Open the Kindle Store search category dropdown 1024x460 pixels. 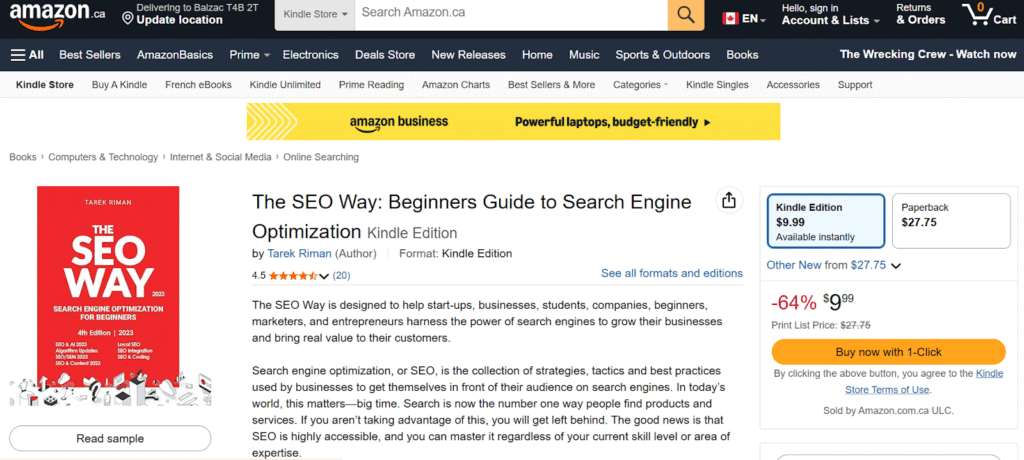pos(315,15)
